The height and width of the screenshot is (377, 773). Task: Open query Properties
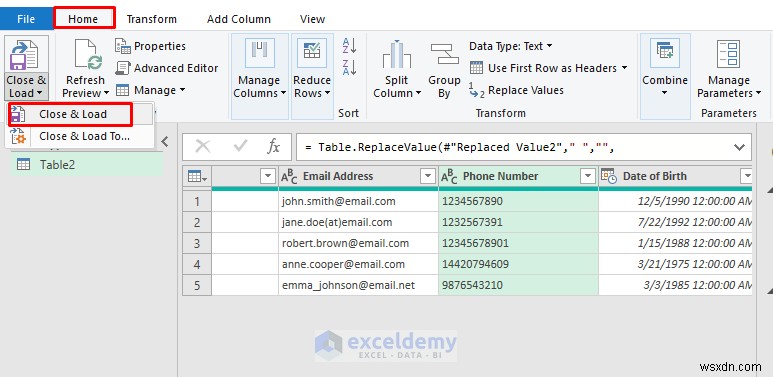(x=150, y=46)
